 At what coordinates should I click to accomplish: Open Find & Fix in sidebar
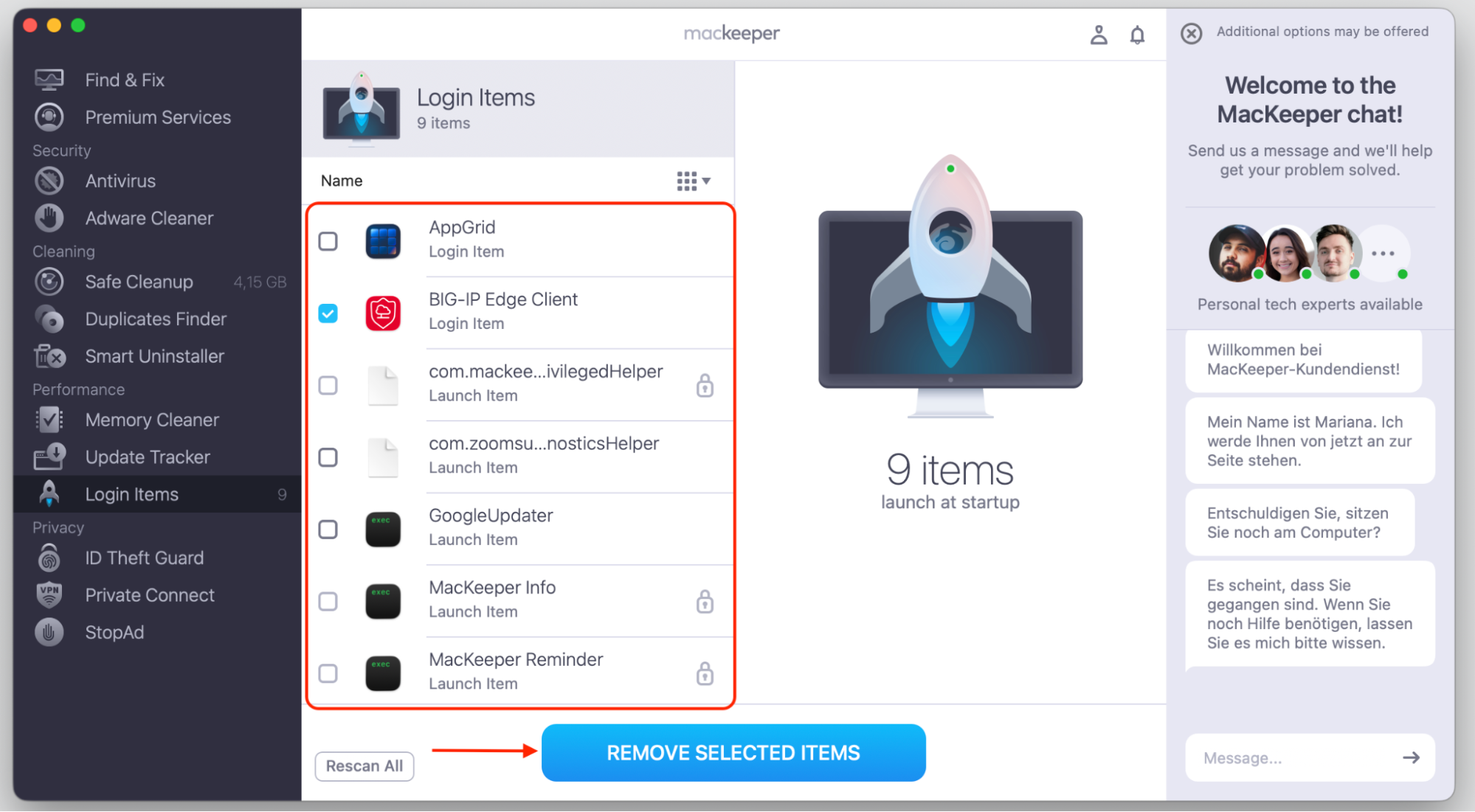pos(125,80)
